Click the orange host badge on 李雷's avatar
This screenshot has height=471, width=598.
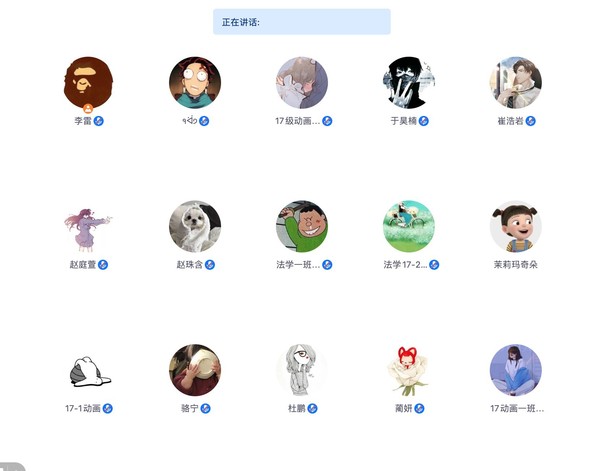click(88, 109)
